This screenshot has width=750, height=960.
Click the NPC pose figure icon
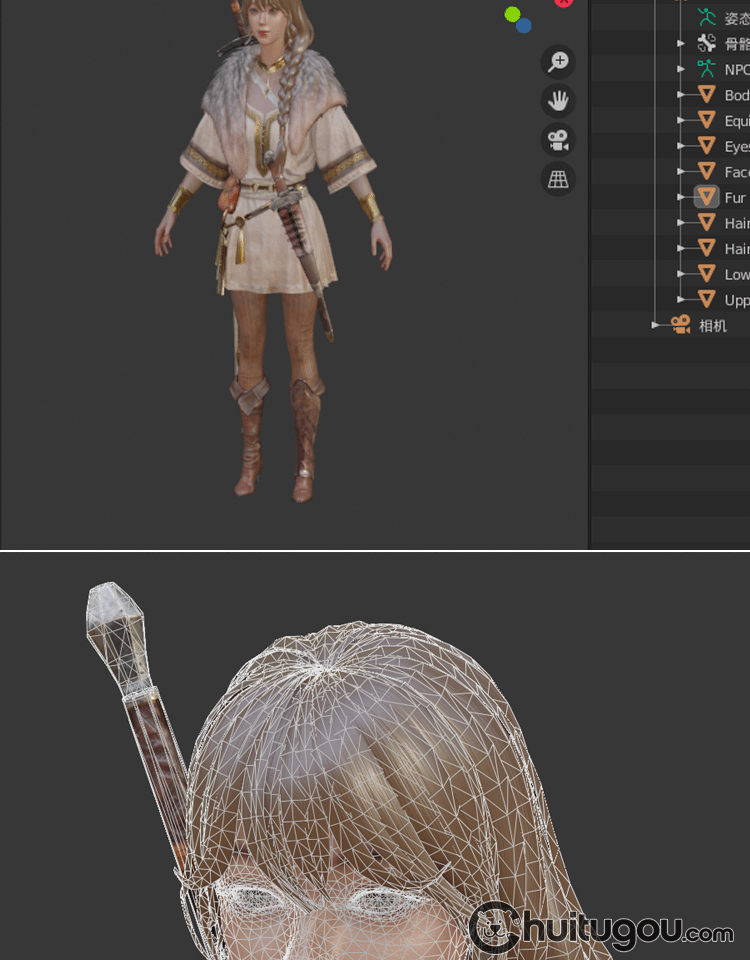[x=707, y=69]
